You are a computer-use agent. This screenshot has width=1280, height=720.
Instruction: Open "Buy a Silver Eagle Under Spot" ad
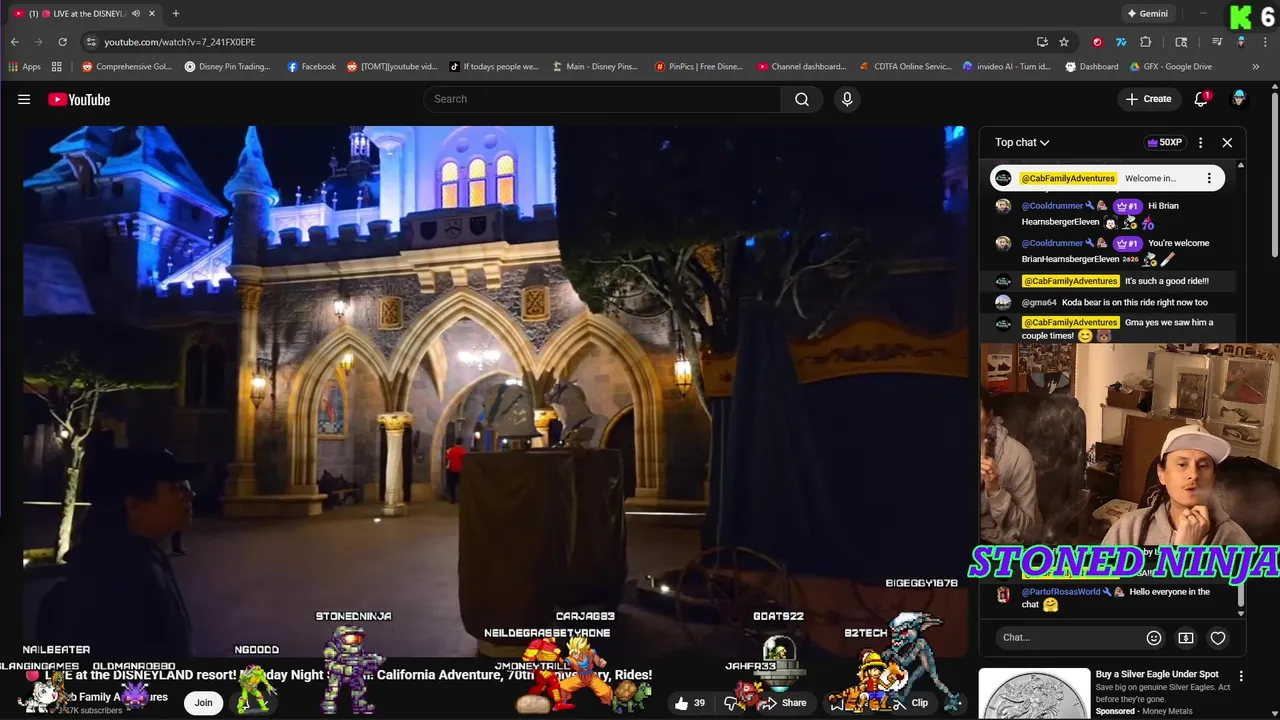1157,675
